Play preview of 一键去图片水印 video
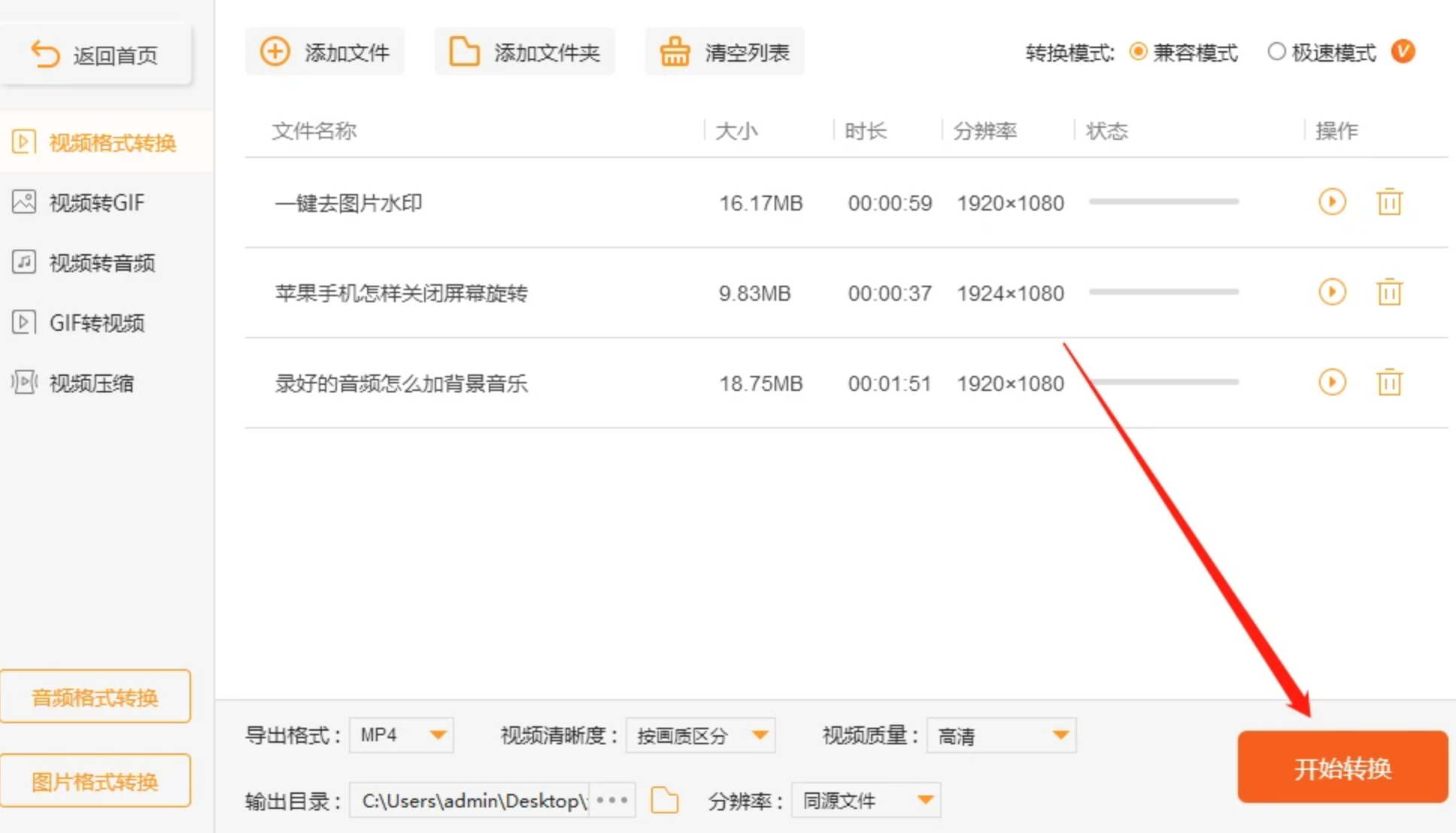Image resolution: width=1456 pixels, height=833 pixels. (x=1332, y=202)
